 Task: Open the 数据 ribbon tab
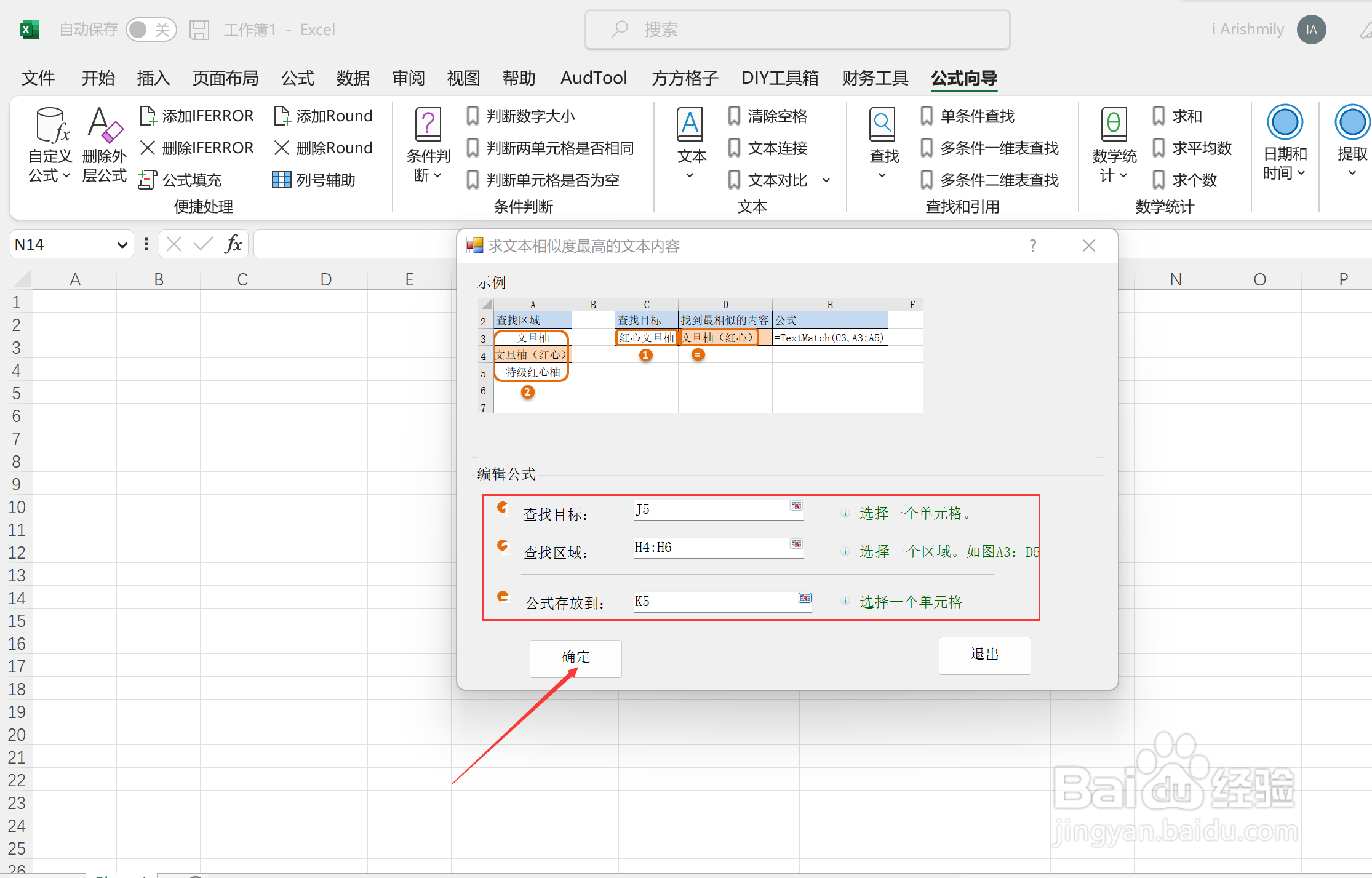coord(353,78)
